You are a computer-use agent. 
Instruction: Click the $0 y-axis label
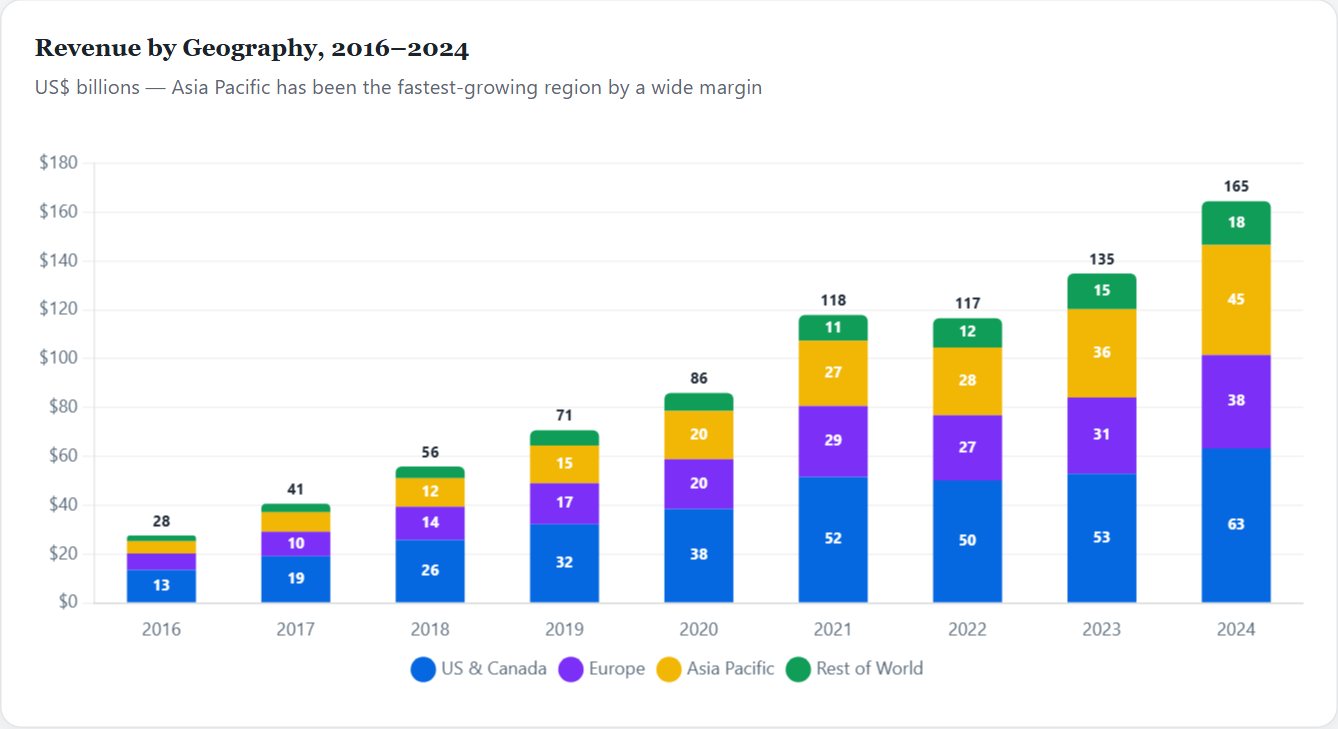67,603
